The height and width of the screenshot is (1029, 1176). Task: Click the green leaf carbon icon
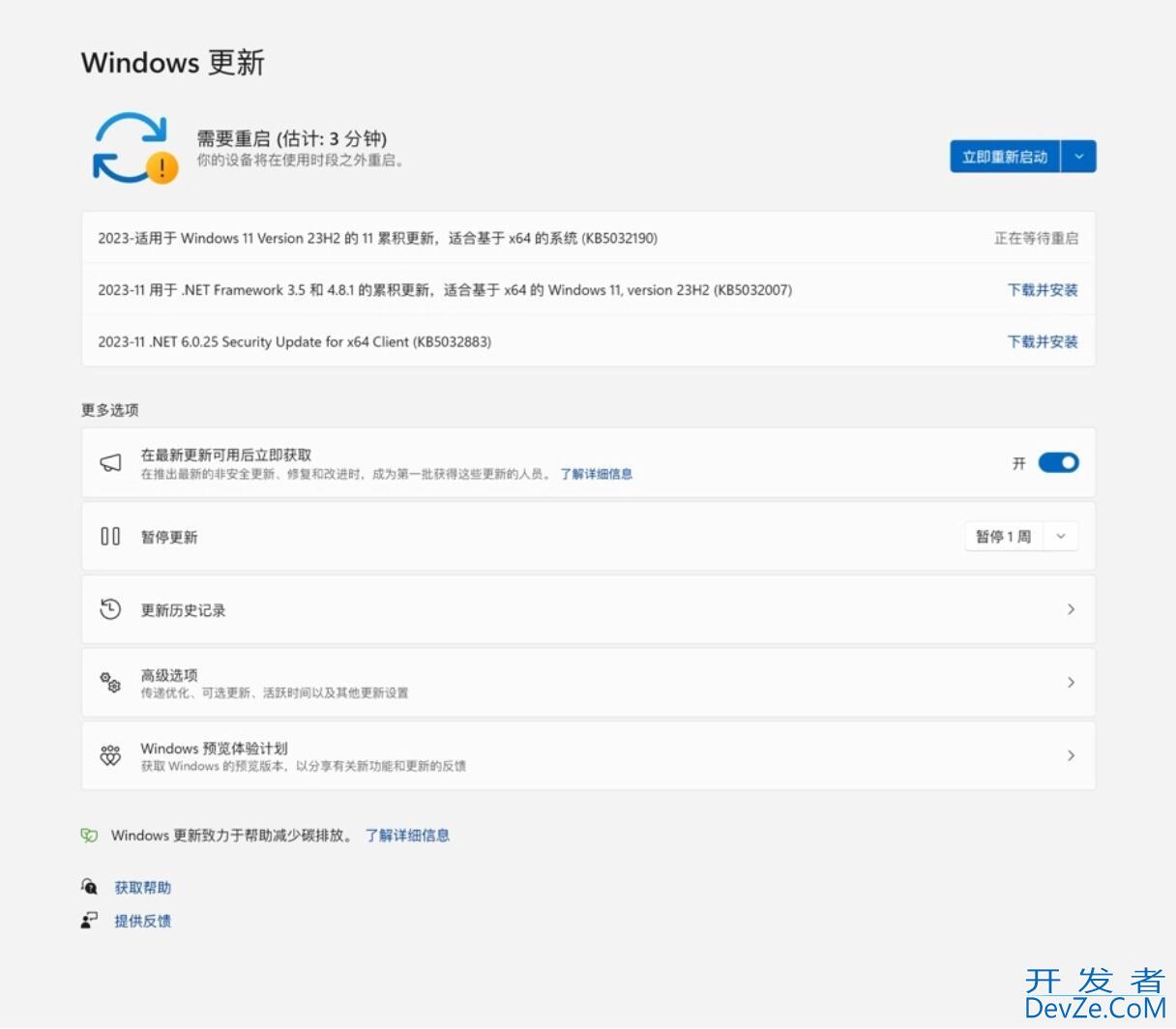[89, 836]
